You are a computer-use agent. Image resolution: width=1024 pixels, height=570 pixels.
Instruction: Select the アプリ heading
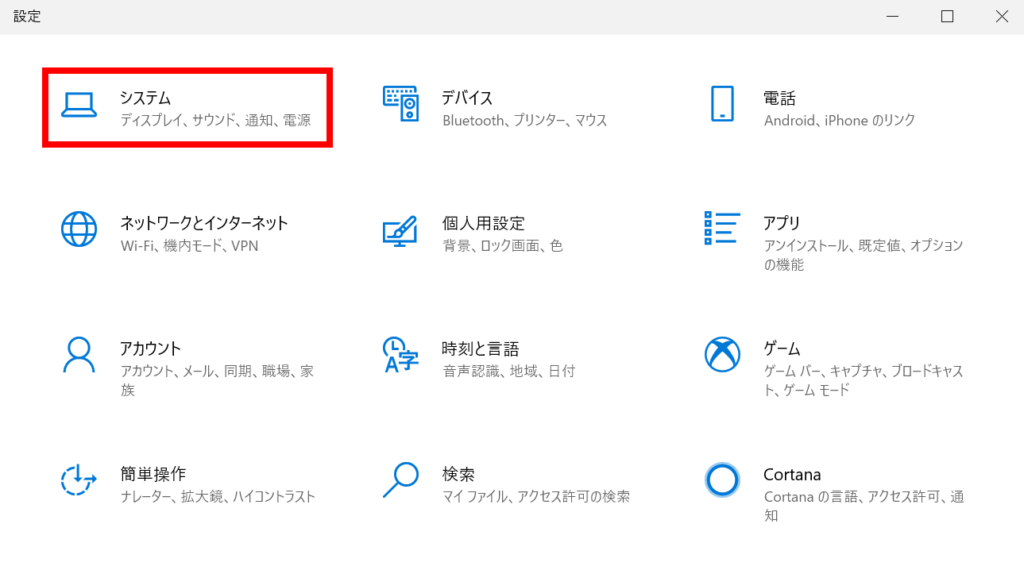782,223
